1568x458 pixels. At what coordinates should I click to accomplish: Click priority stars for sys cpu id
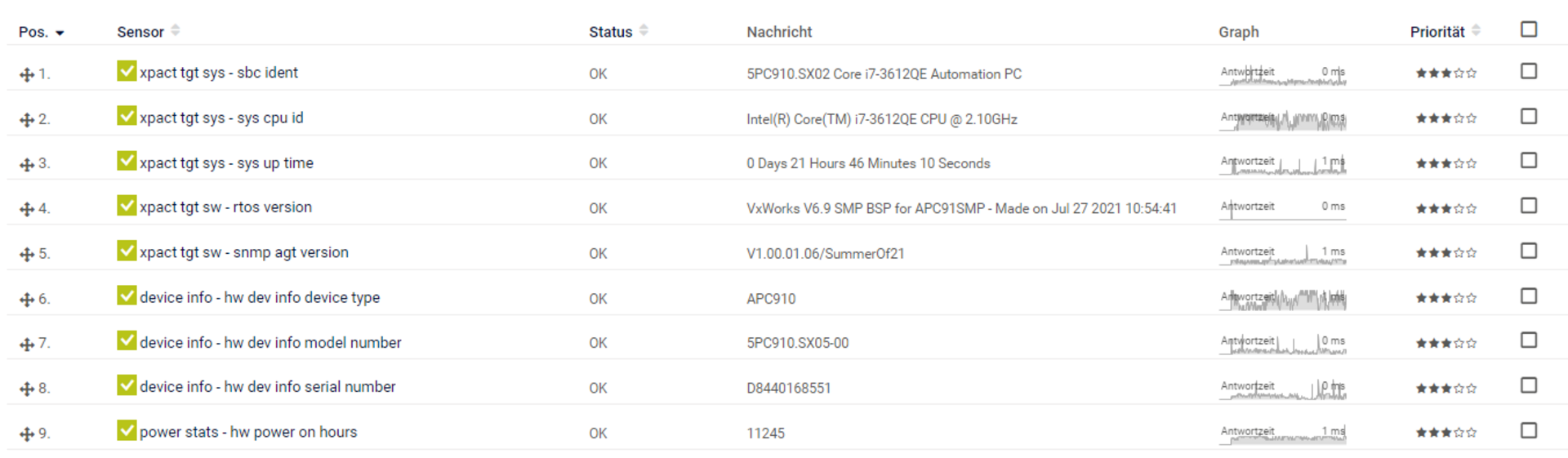1445,118
